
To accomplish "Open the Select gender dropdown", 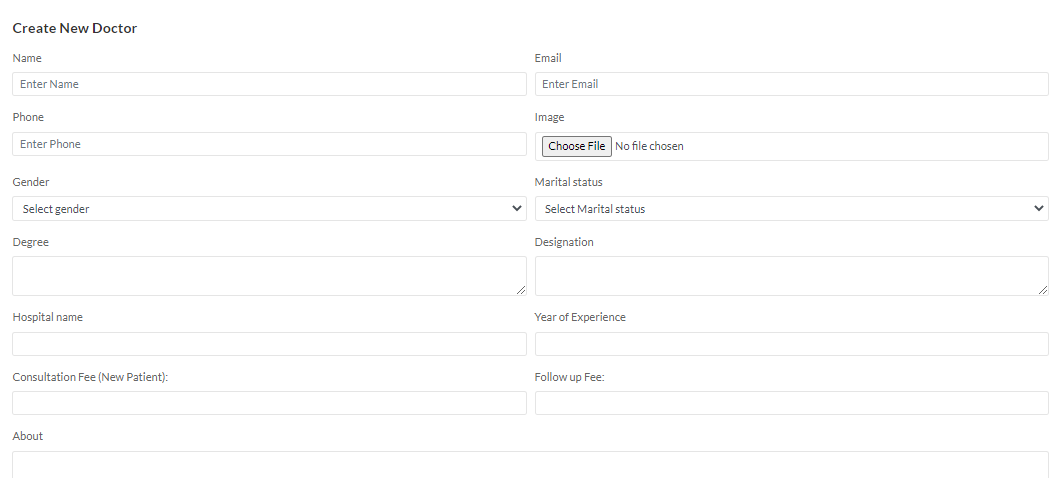I will pyautogui.click(x=269, y=209).
